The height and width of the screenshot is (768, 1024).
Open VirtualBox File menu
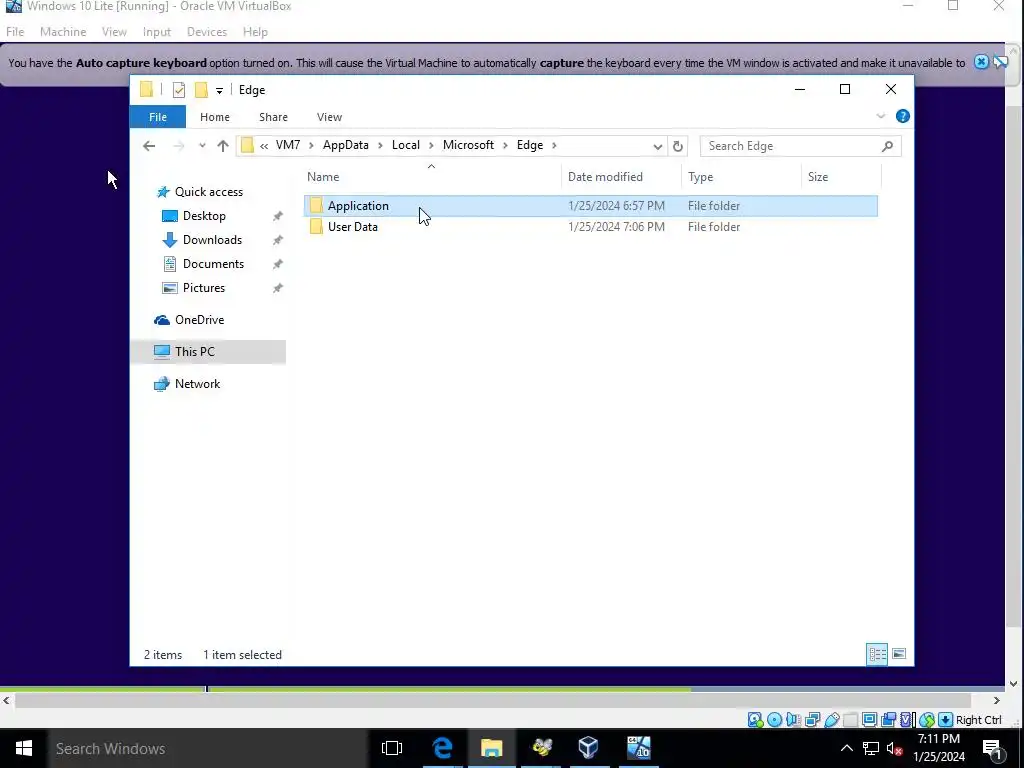coord(15,32)
